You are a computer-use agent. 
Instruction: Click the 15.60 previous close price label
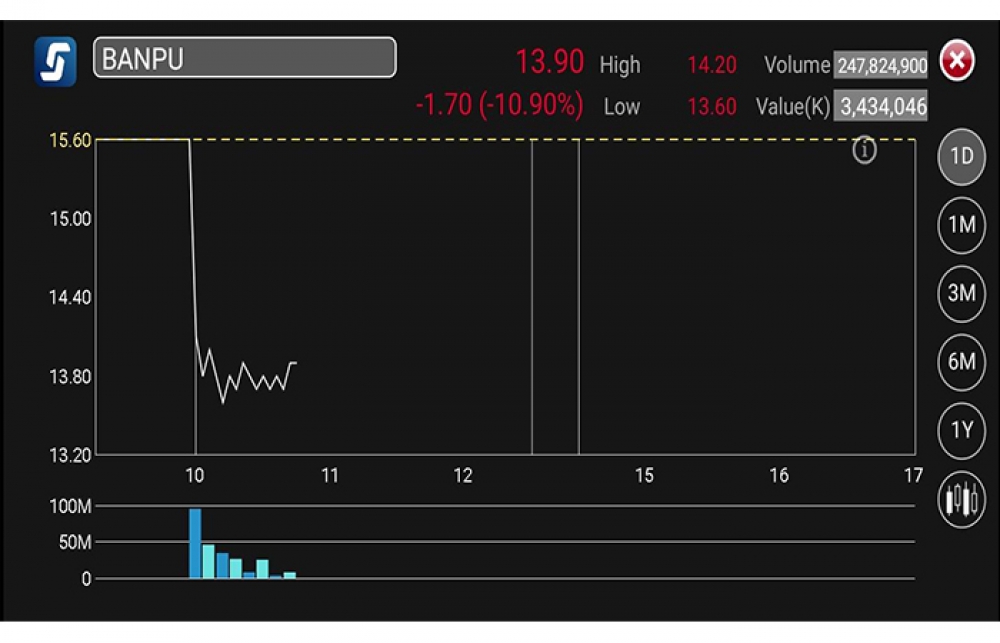[70, 140]
